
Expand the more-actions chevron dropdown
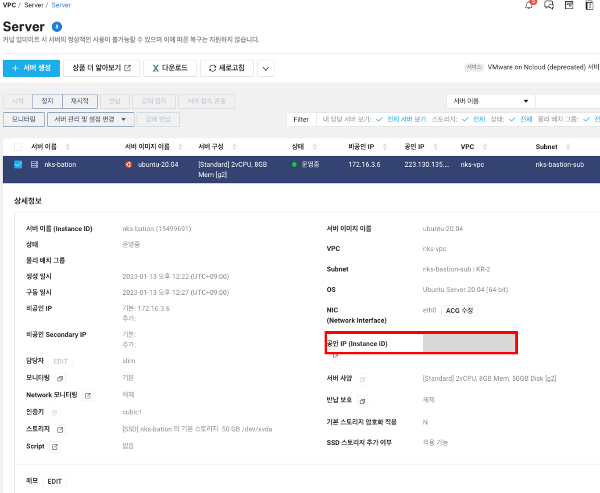click(266, 69)
